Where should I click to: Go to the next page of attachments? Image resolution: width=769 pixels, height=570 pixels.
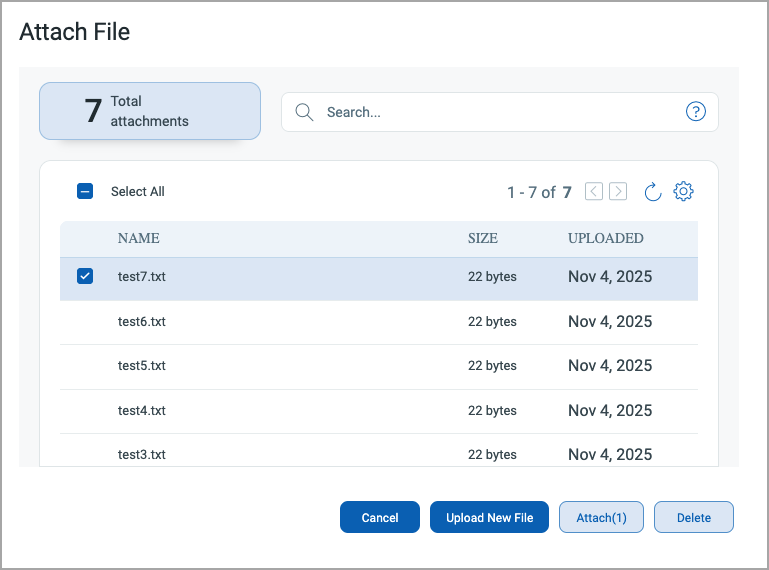[x=618, y=191]
